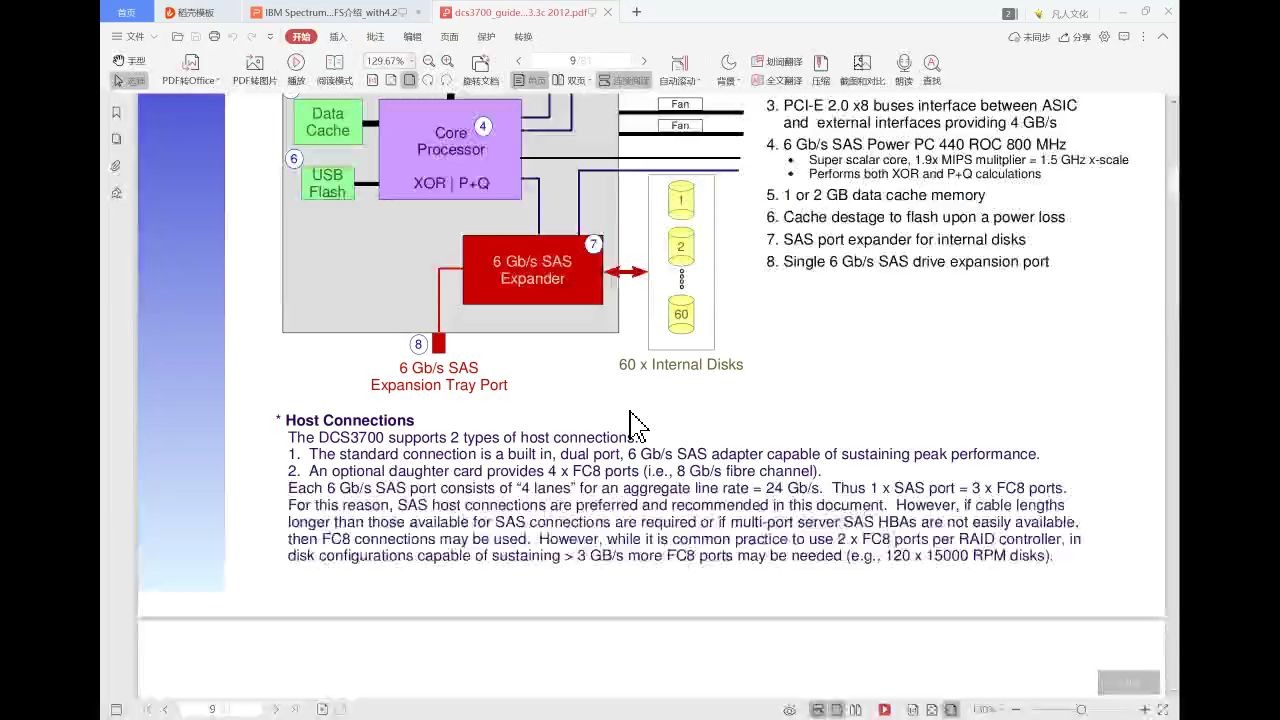Go to next page in toolbar
Viewport: 1280px width, 720px height.
point(643,61)
